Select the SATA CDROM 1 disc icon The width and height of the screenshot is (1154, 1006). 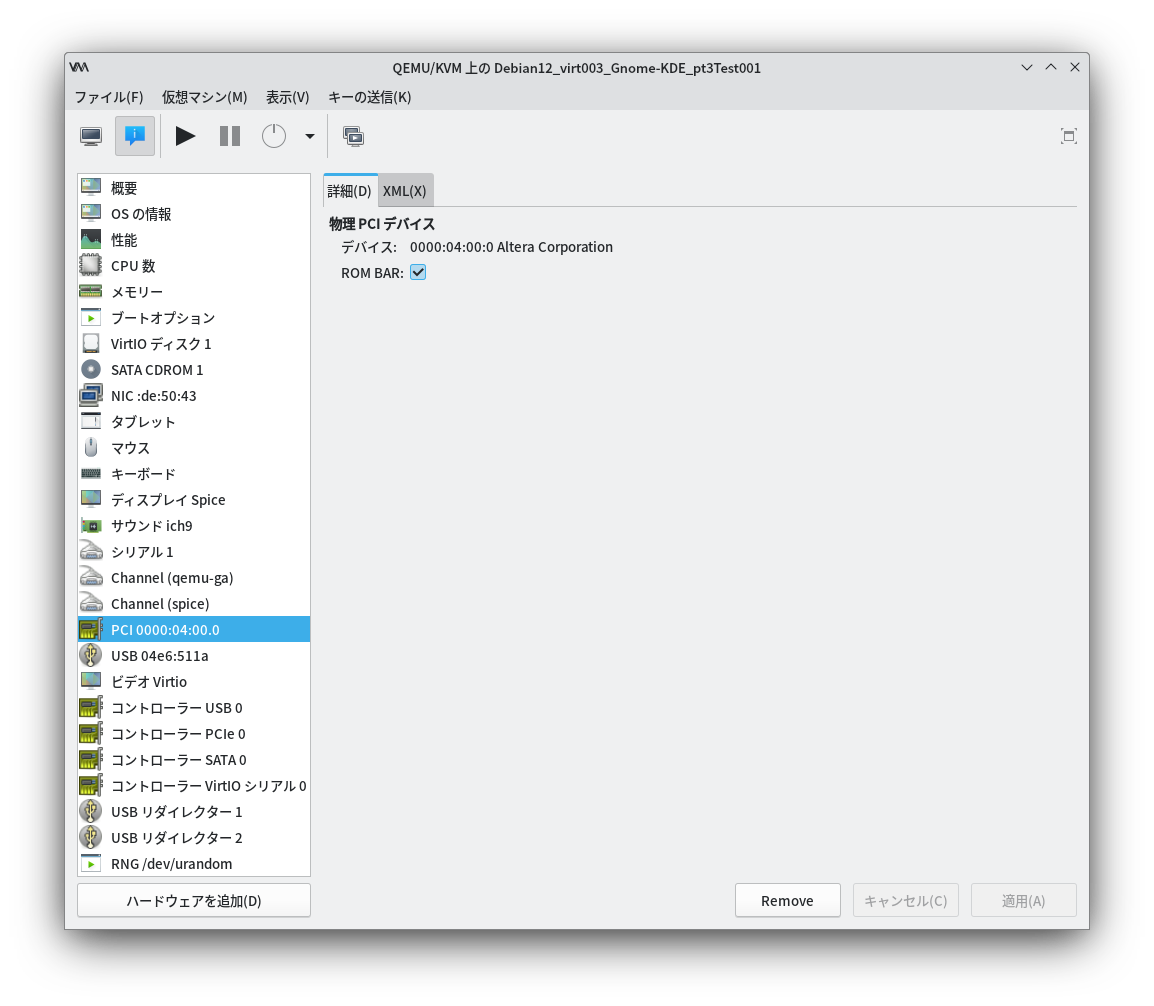tap(91, 369)
